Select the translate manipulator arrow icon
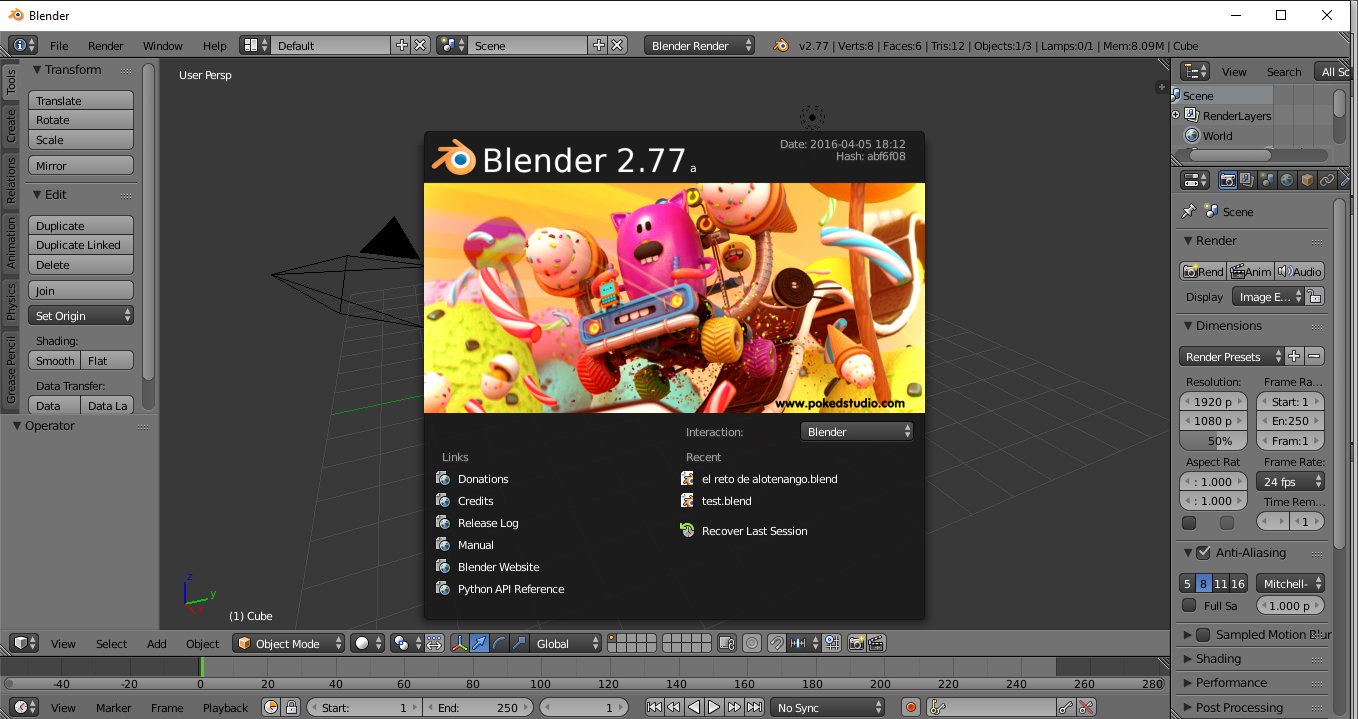Screen dimensions: 1358x719 pos(479,643)
